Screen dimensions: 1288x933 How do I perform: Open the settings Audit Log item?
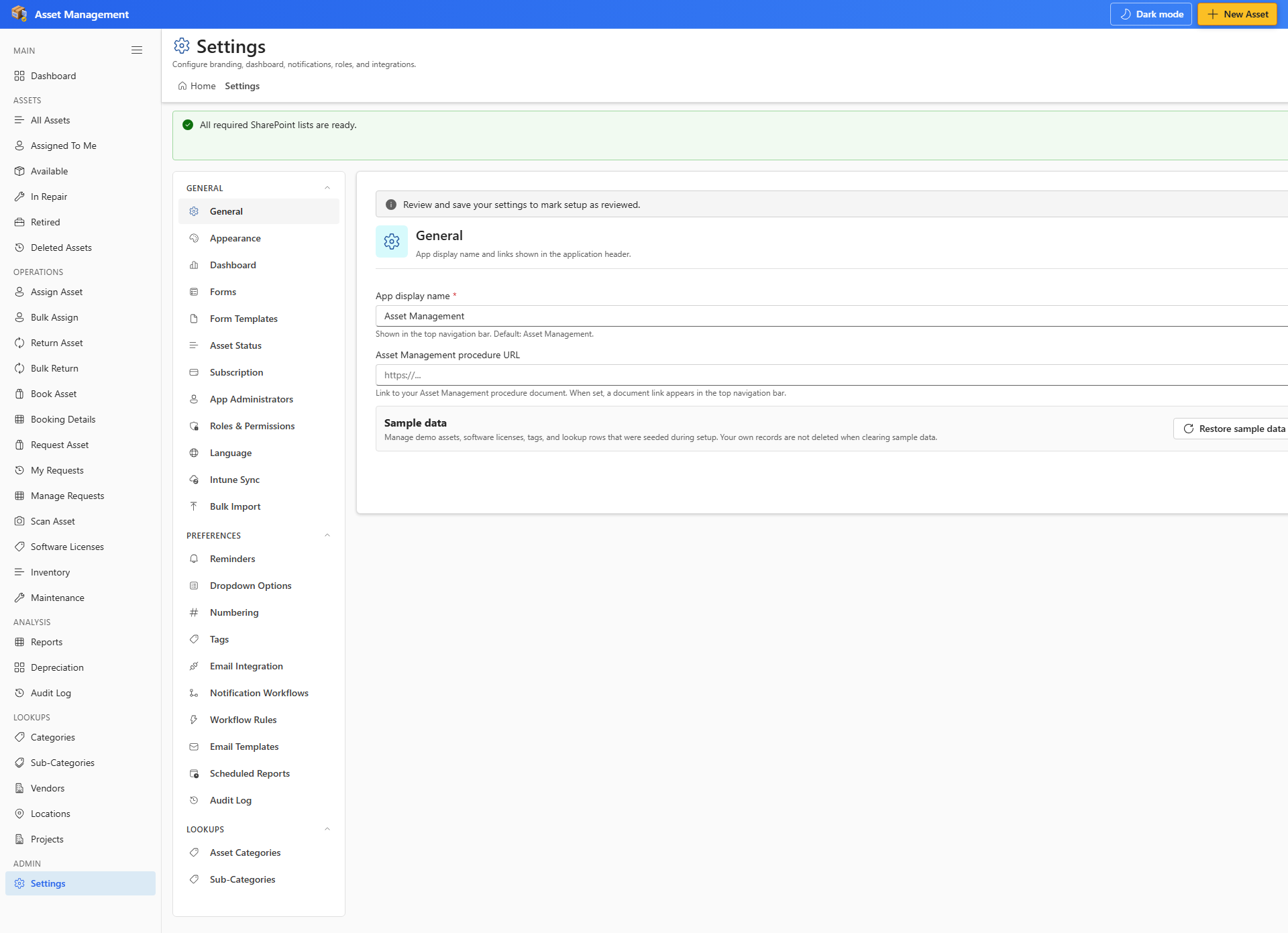[x=259, y=800]
